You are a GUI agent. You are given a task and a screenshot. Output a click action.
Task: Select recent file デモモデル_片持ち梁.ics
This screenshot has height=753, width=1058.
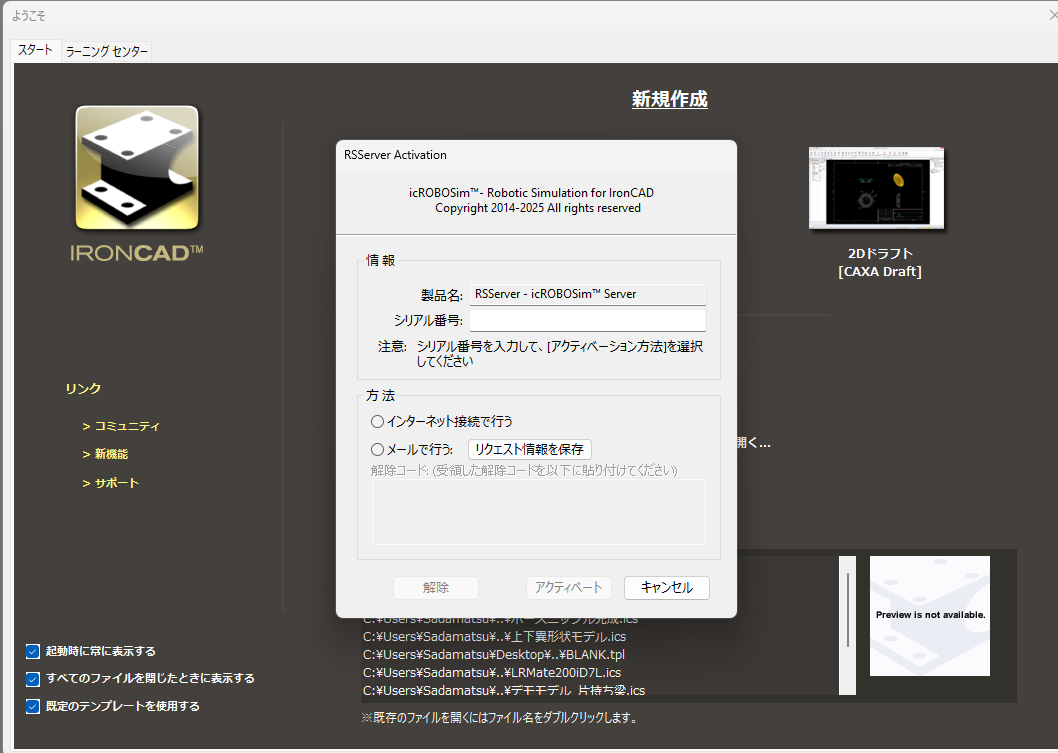[504, 690]
